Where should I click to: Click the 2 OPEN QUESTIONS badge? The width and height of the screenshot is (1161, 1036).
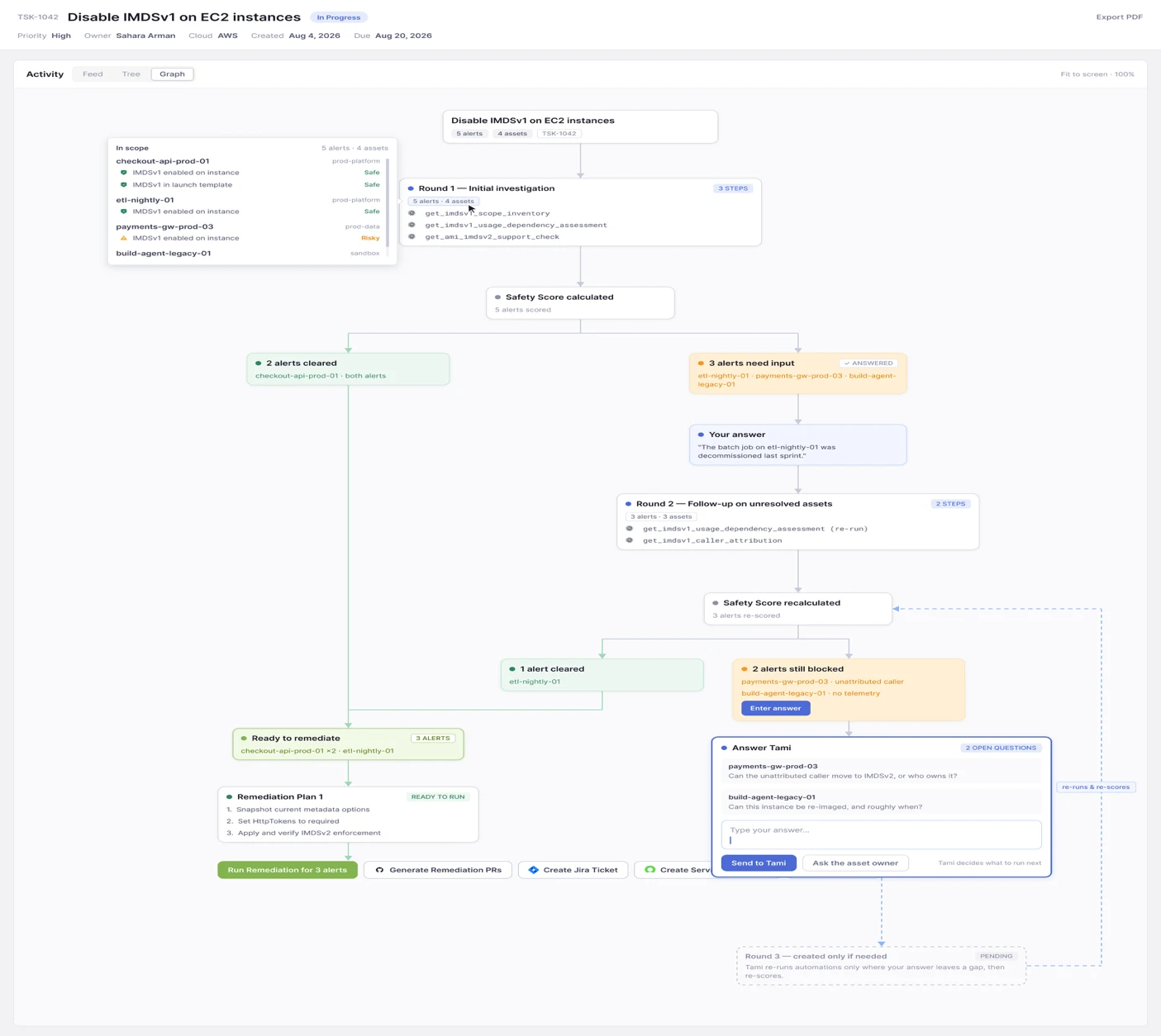tap(1001, 748)
